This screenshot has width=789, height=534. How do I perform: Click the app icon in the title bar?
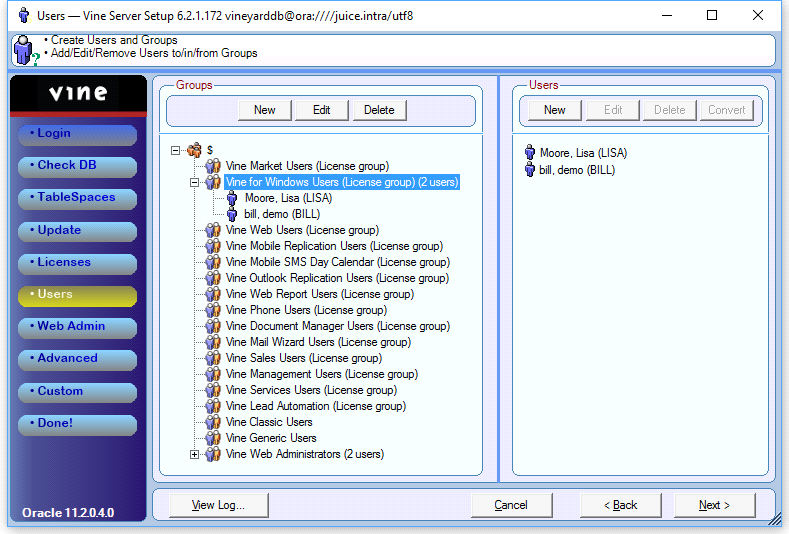click(24, 16)
